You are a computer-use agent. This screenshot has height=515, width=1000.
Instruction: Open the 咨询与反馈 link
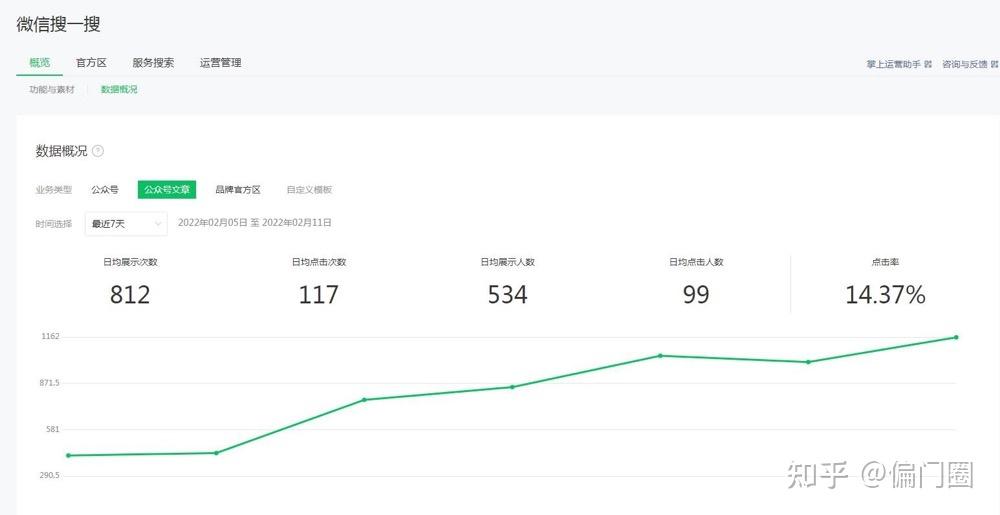tap(965, 64)
